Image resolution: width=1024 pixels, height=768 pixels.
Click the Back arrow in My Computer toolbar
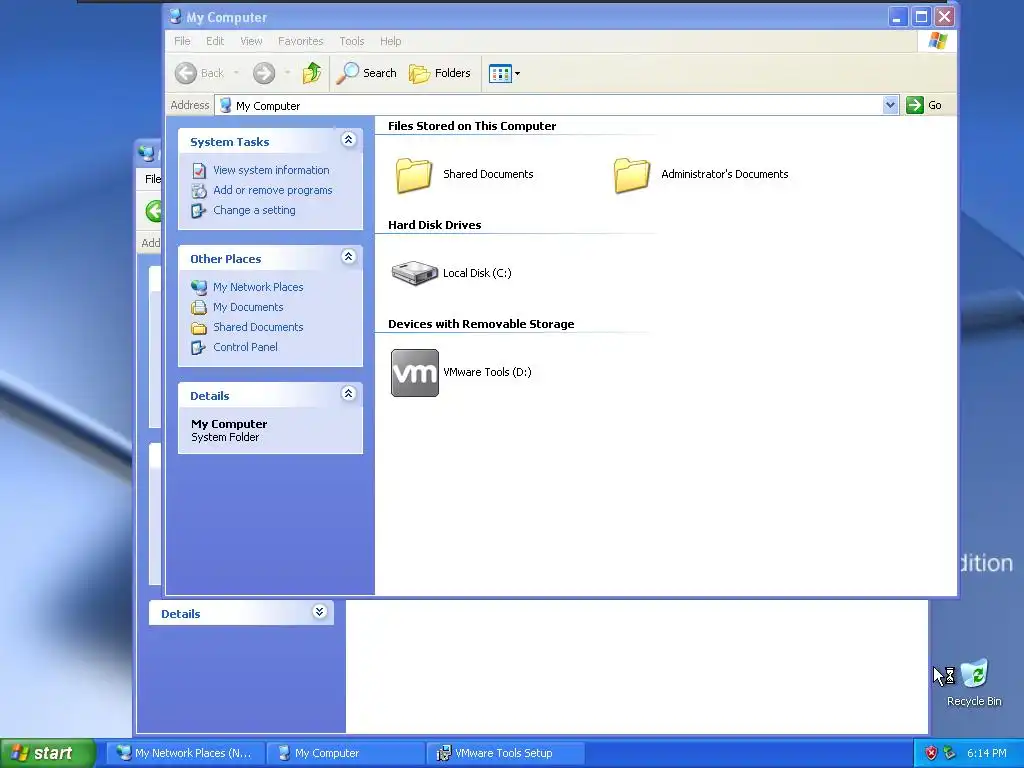point(186,73)
